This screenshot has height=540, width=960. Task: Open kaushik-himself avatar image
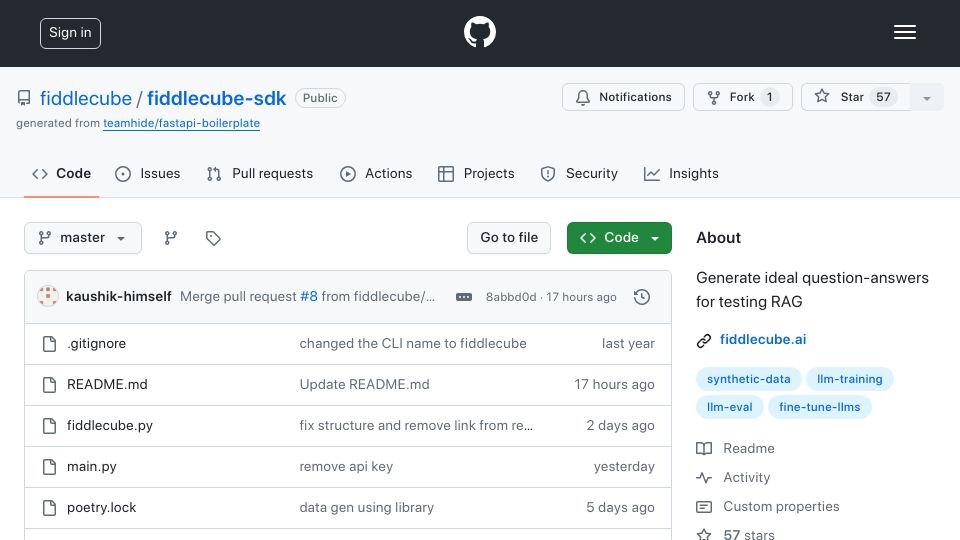[48, 296]
